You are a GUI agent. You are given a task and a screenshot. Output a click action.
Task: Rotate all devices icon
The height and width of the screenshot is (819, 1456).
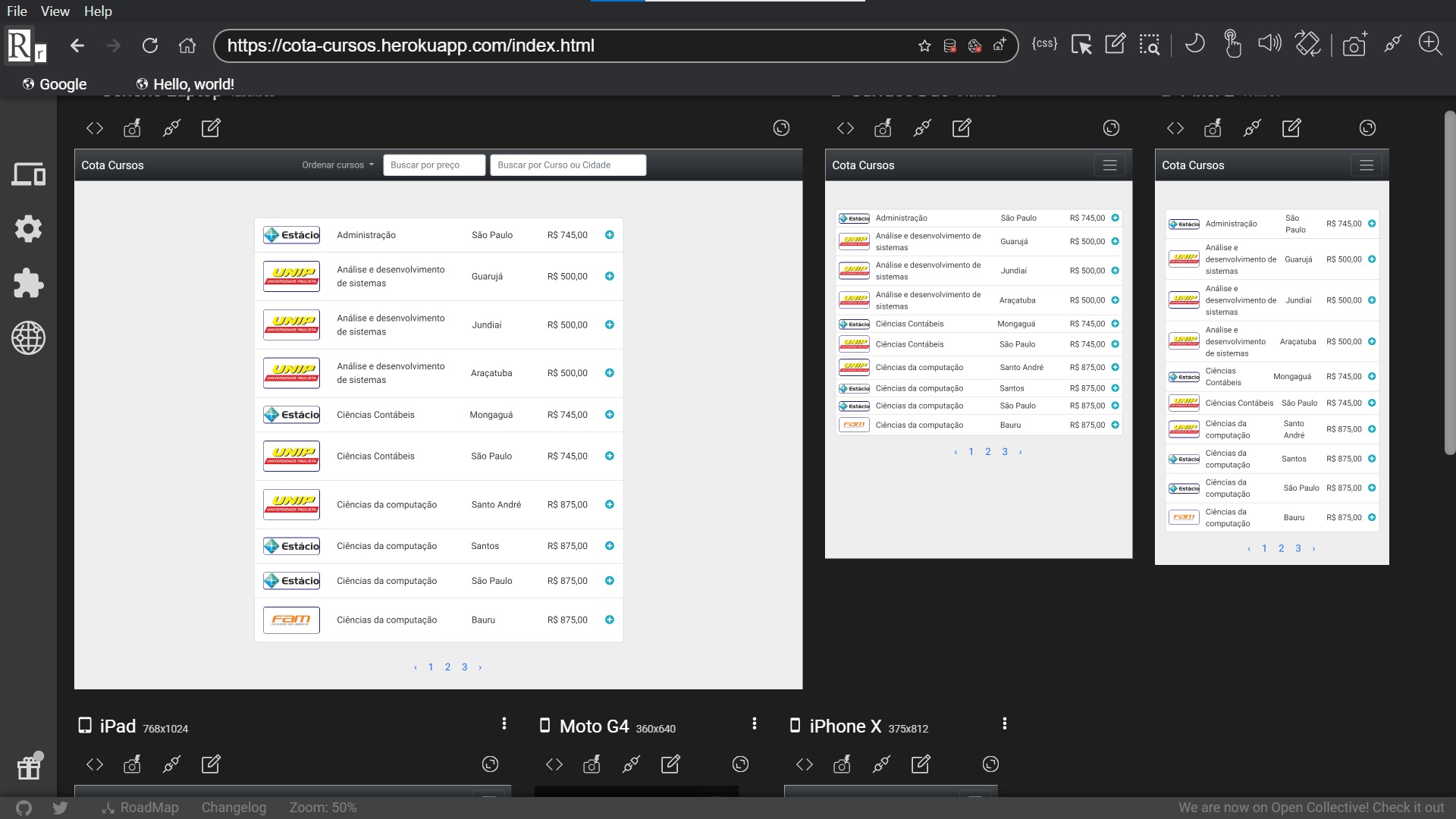(x=1307, y=44)
